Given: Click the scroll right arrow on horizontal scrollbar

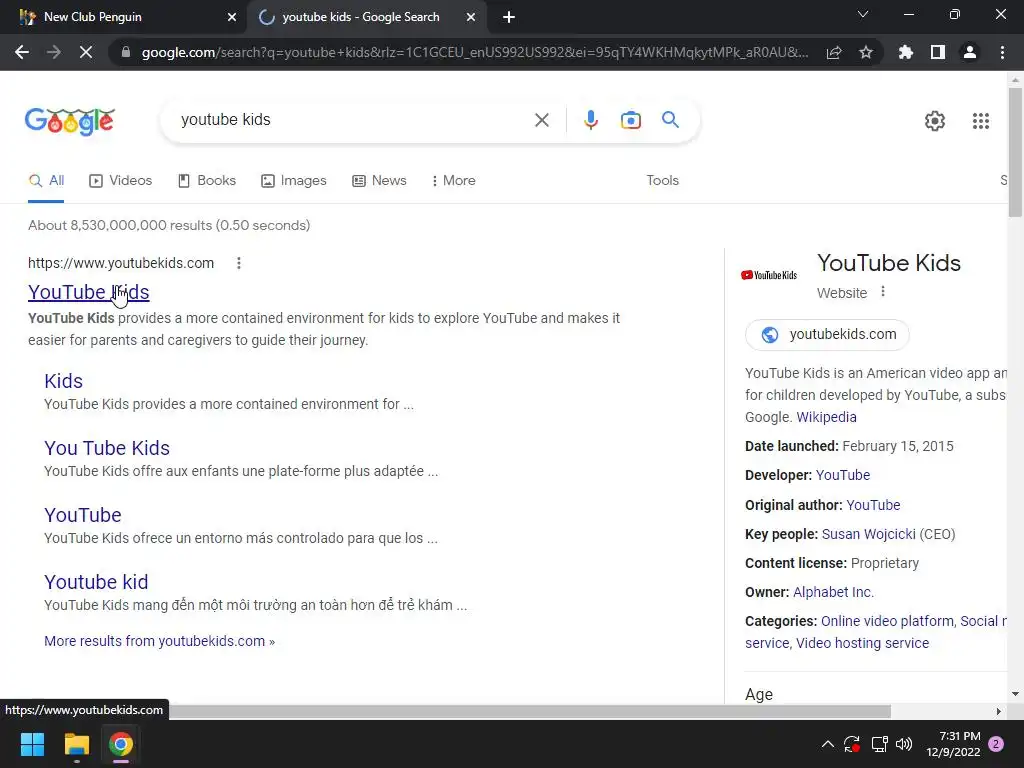Looking at the screenshot, I should [999, 711].
